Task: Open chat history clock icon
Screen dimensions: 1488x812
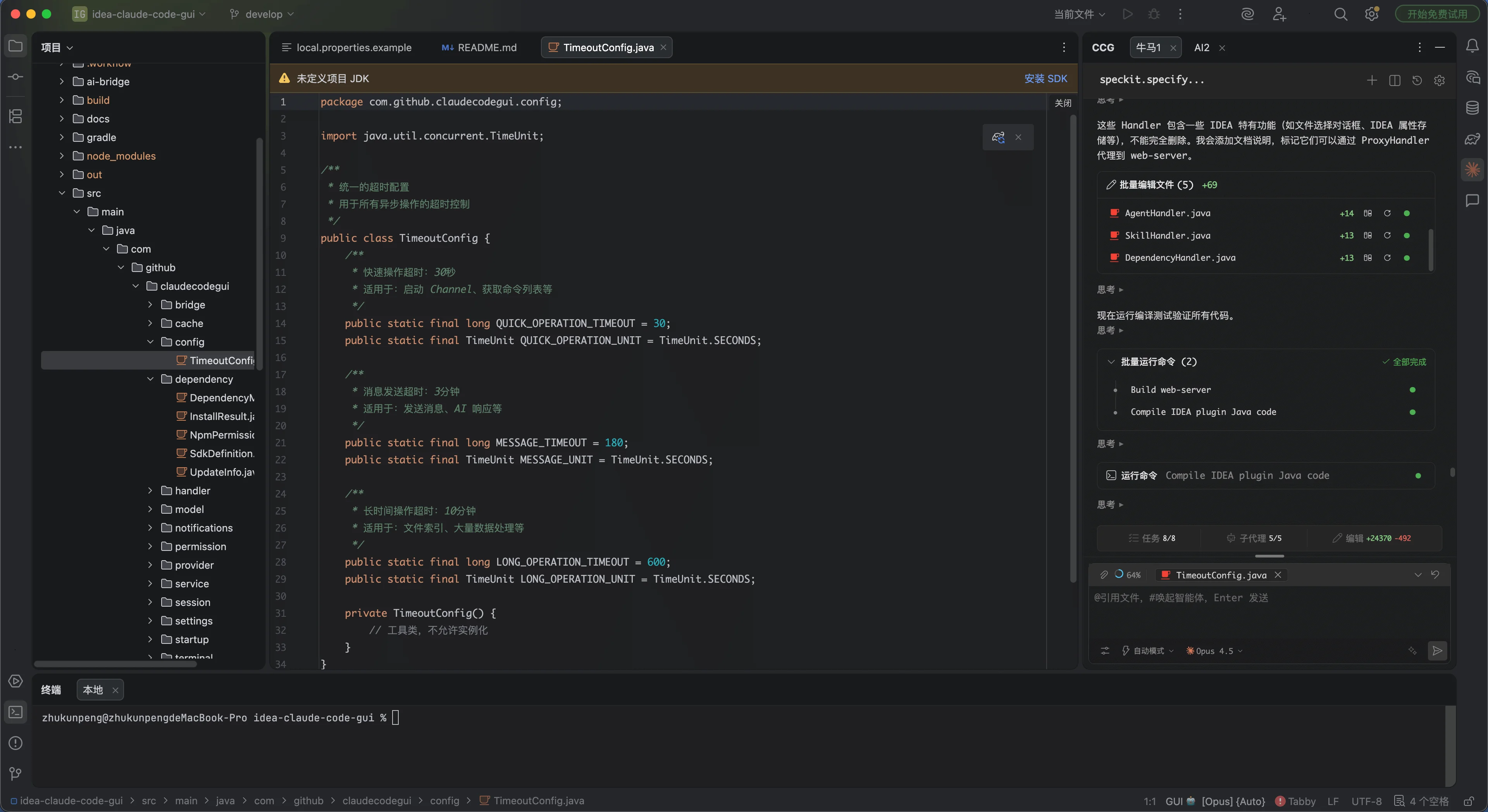Action: 1417,80
